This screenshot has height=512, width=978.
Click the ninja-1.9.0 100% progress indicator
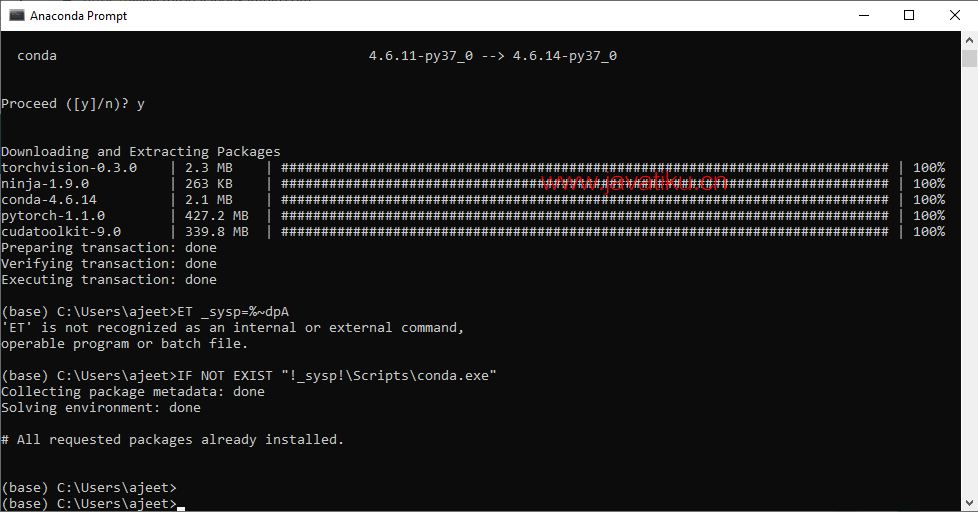tap(929, 184)
